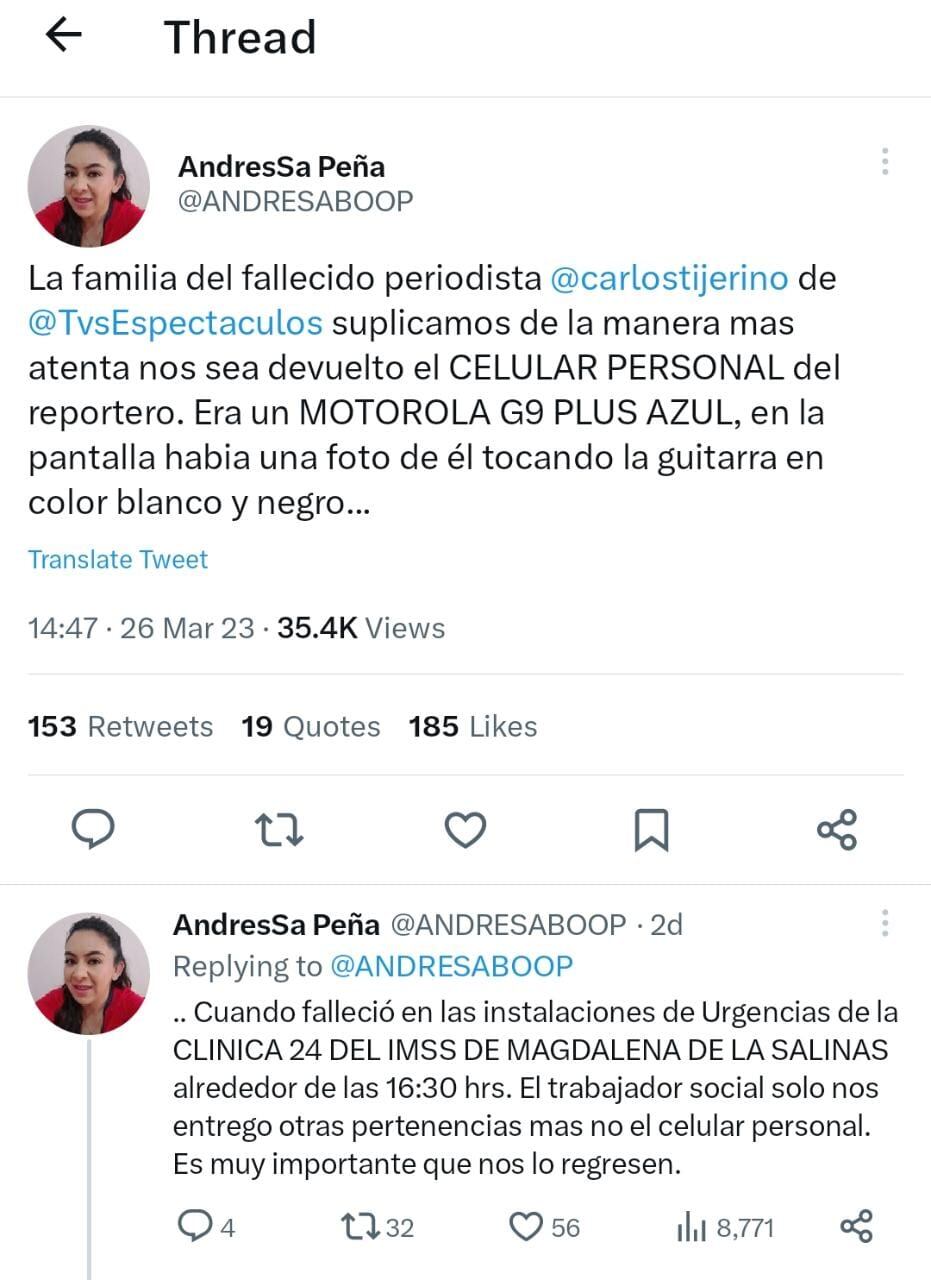View analytics showing 8,771 views
931x1280 pixels.
tap(725, 1227)
